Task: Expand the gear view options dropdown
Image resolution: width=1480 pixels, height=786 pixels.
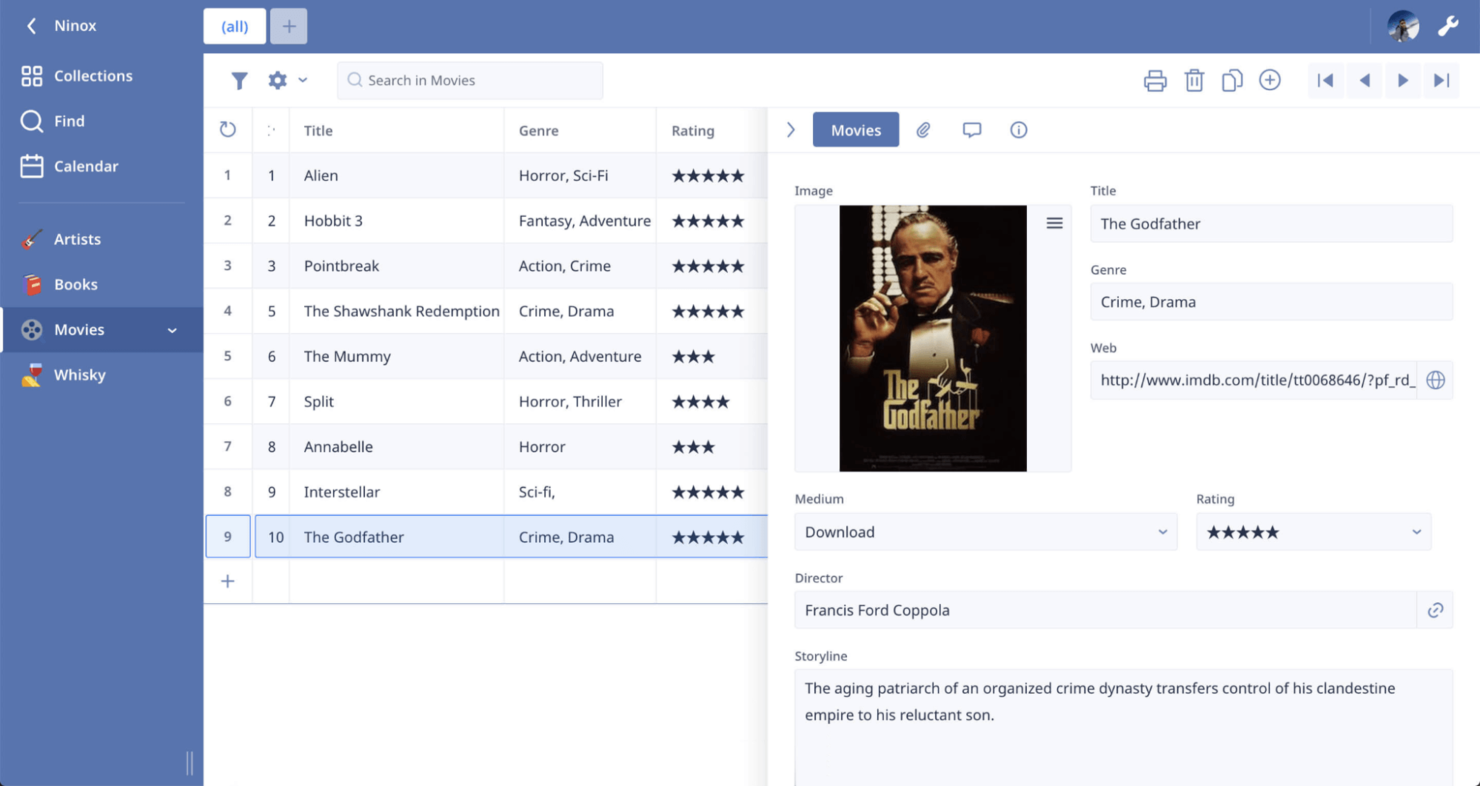Action: 287,81
